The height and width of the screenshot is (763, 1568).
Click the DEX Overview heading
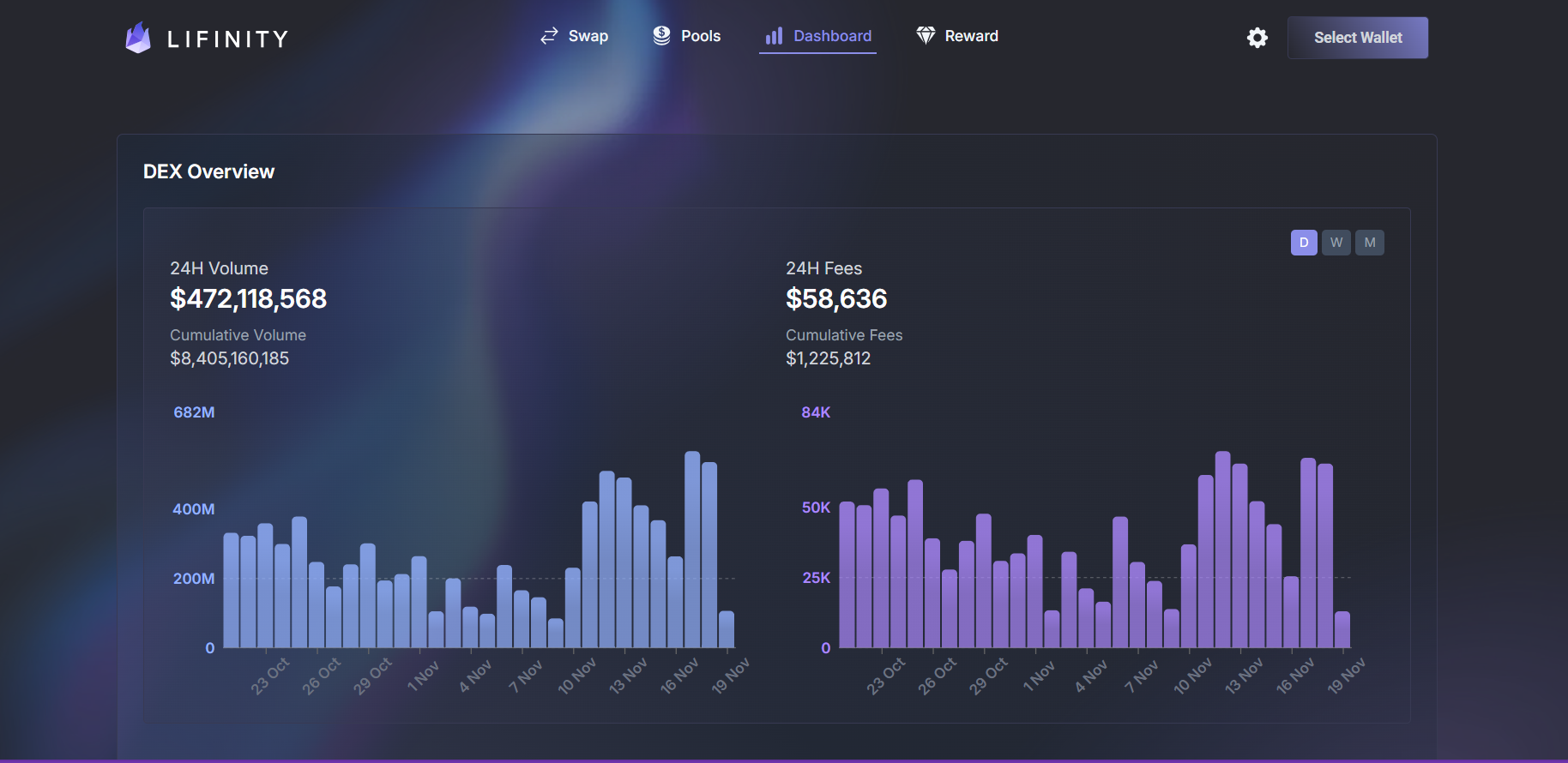tap(209, 171)
